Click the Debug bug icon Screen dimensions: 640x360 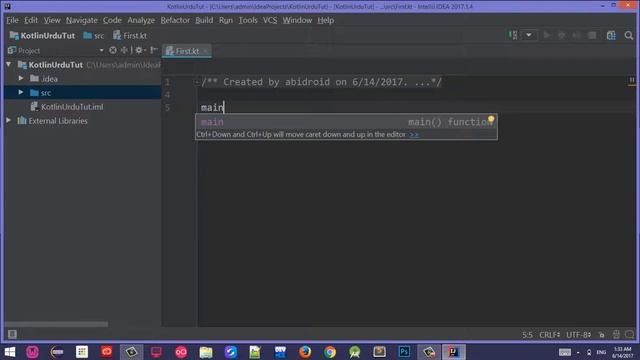pyautogui.click(x=562, y=36)
